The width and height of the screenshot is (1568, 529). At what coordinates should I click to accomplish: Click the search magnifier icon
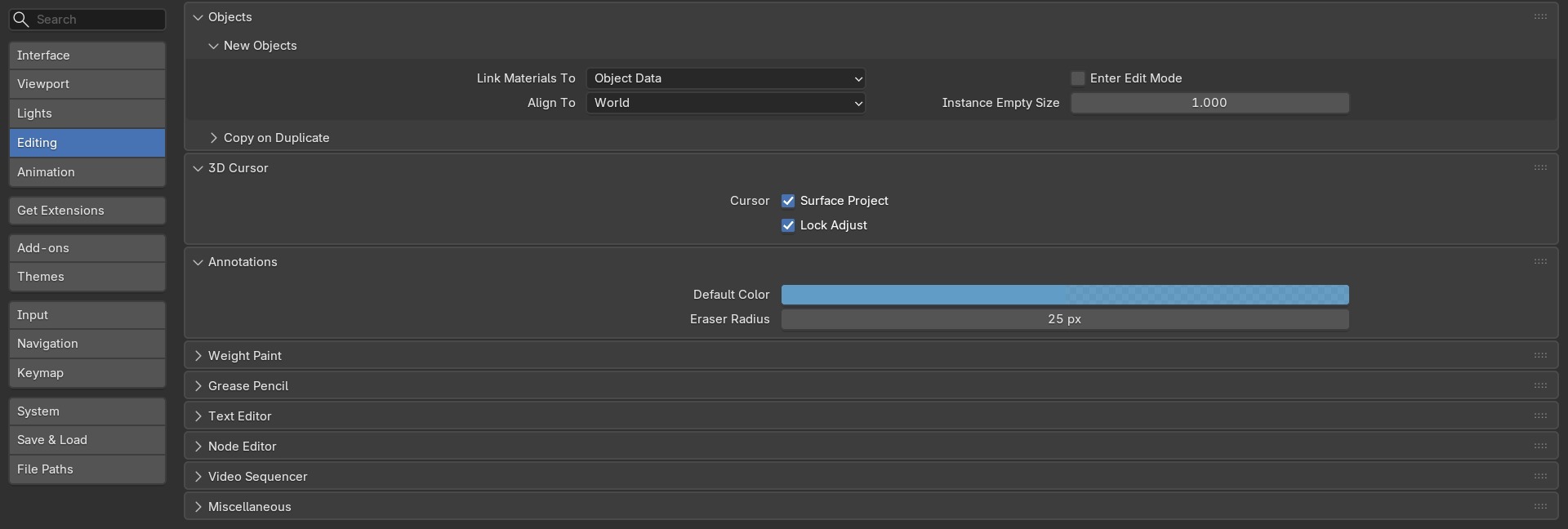[21, 19]
